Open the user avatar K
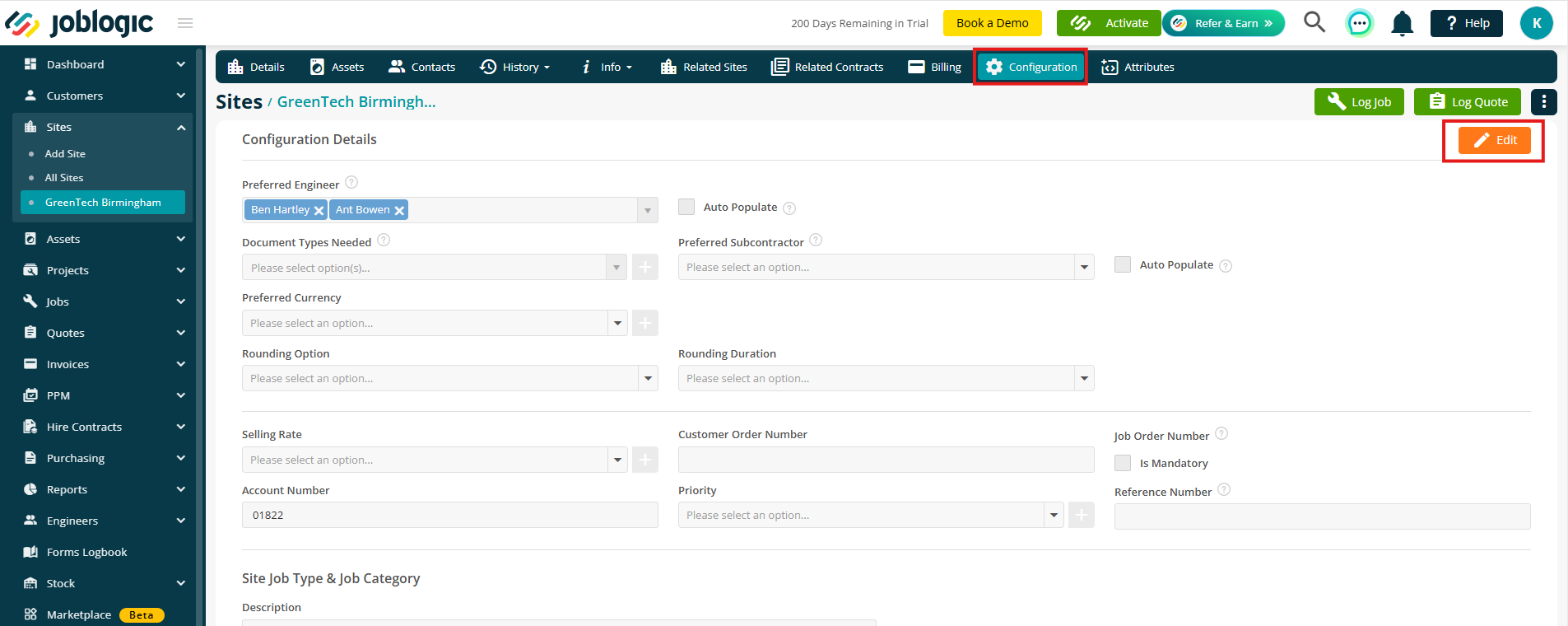 [x=1537, y=23]
